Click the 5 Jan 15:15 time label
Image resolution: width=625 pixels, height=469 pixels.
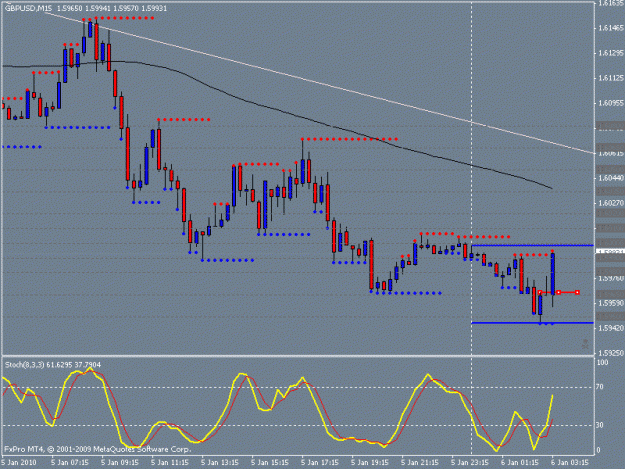coord(270,463)
